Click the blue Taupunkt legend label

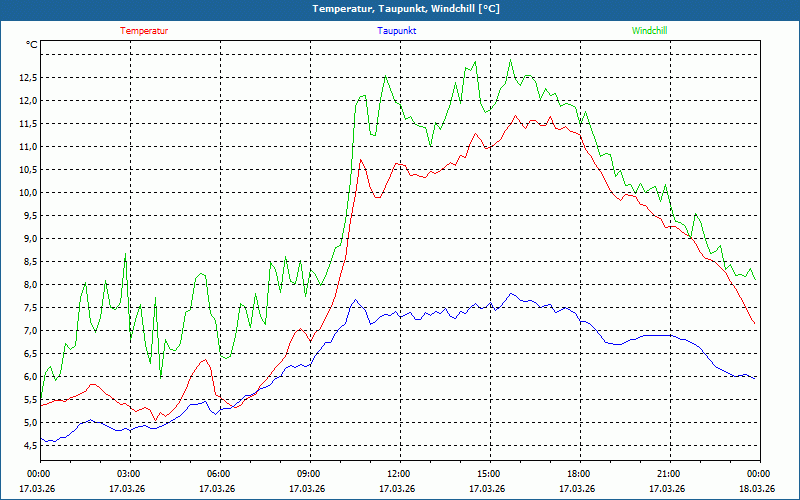point(397,31)
